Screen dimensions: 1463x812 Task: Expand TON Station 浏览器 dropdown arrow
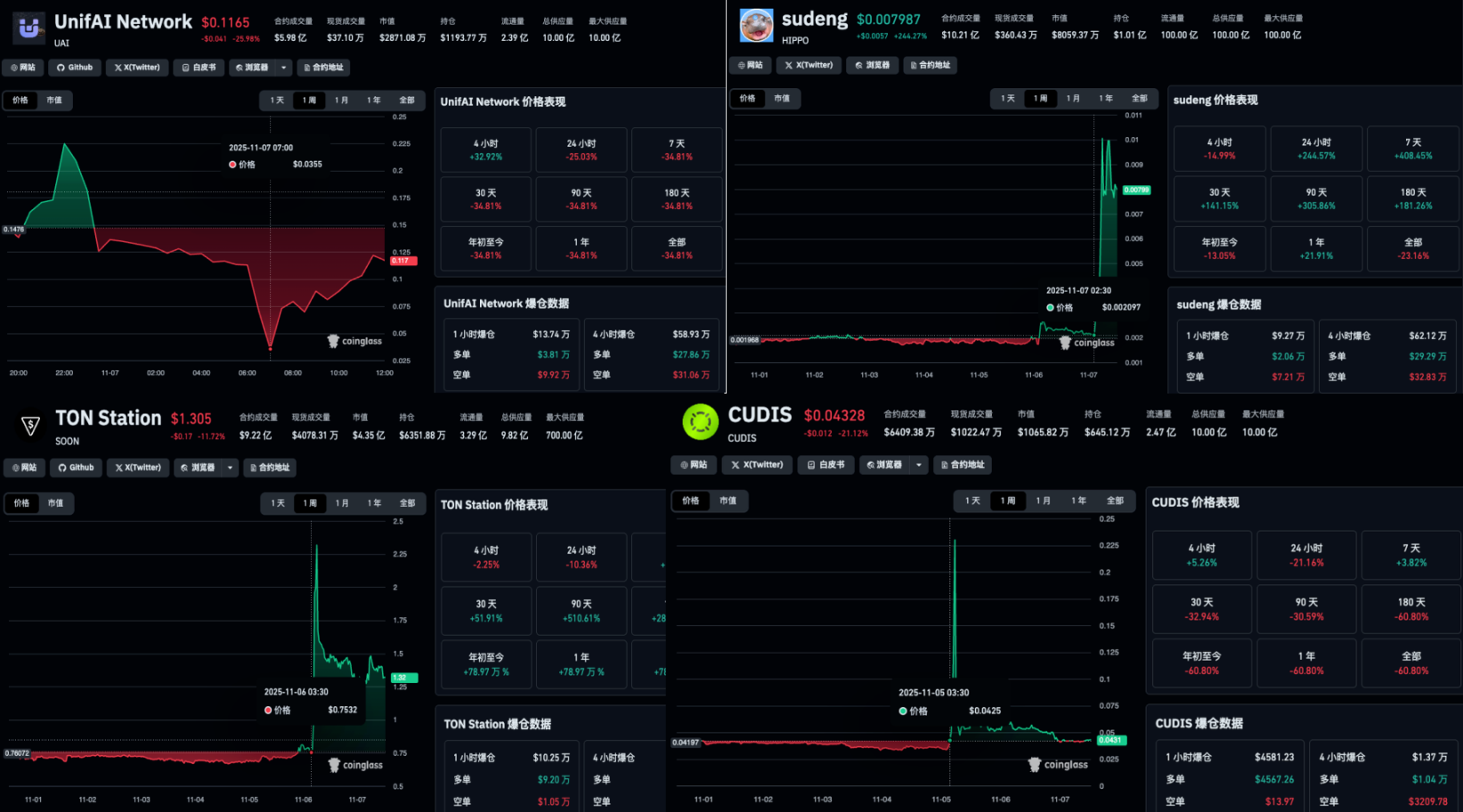[x=231, y=467]
